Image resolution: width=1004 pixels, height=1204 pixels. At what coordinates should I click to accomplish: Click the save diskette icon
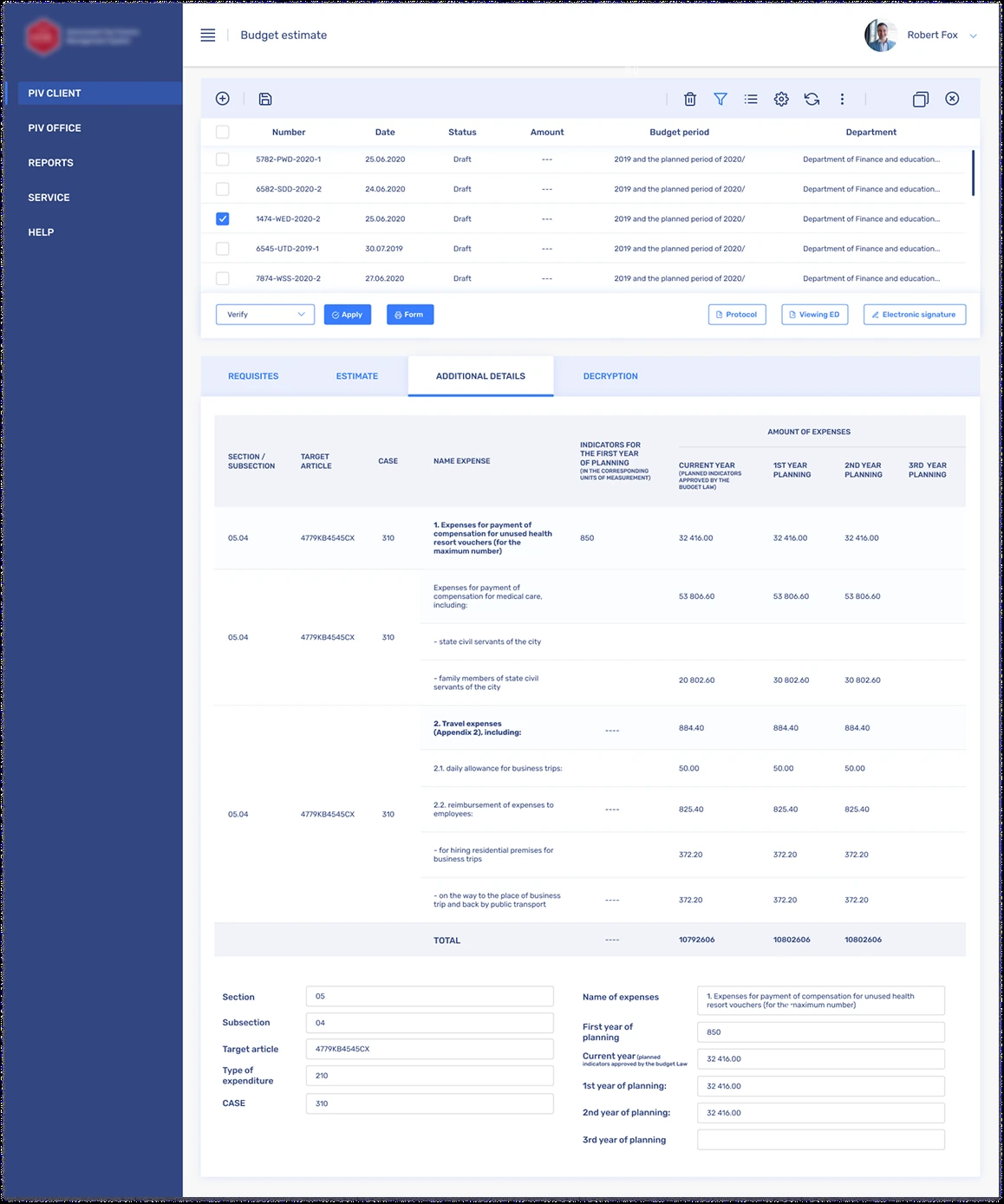click(x=265, y=99)
